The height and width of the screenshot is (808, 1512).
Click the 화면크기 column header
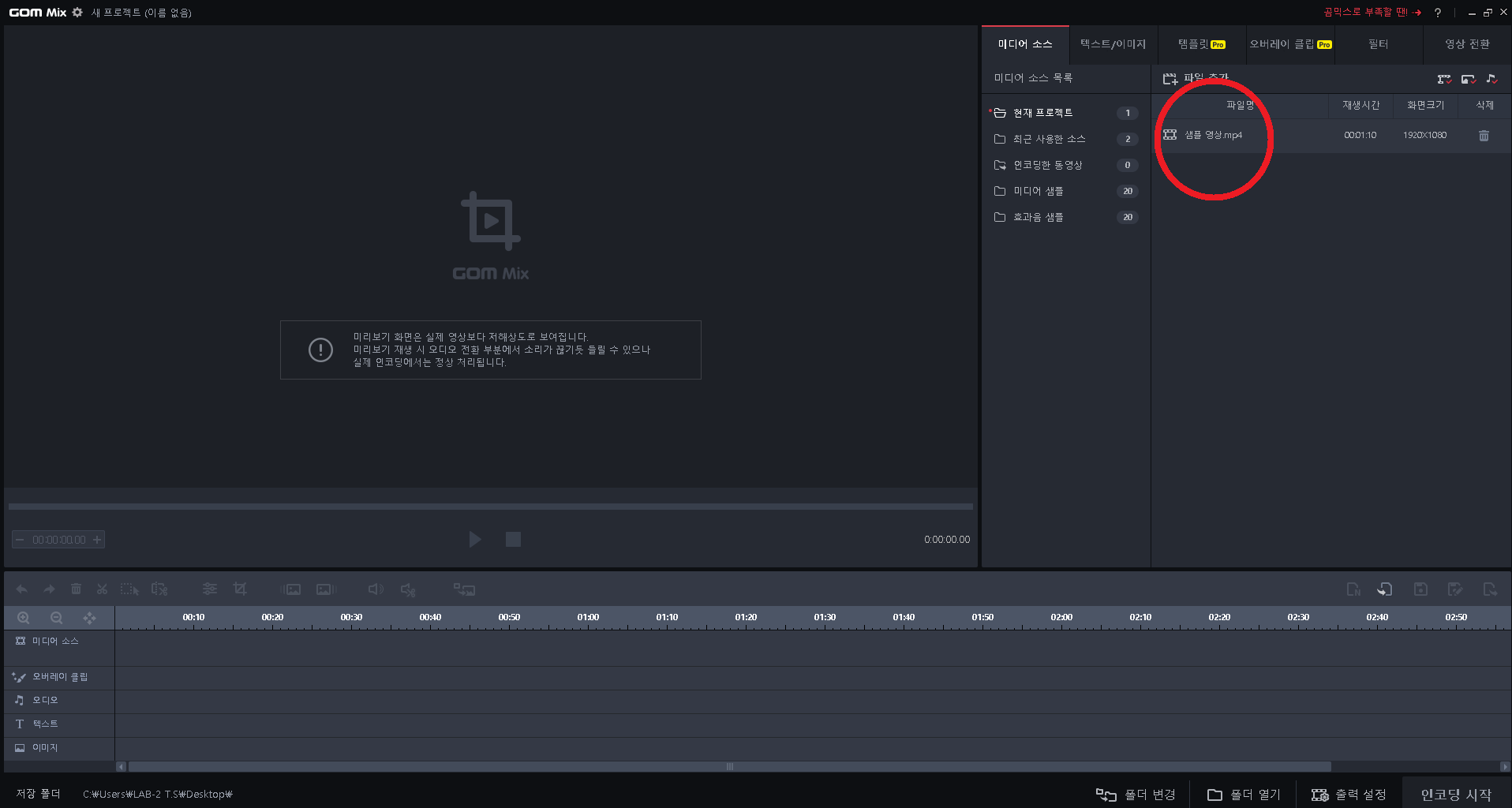click(x=1425, y=105)
